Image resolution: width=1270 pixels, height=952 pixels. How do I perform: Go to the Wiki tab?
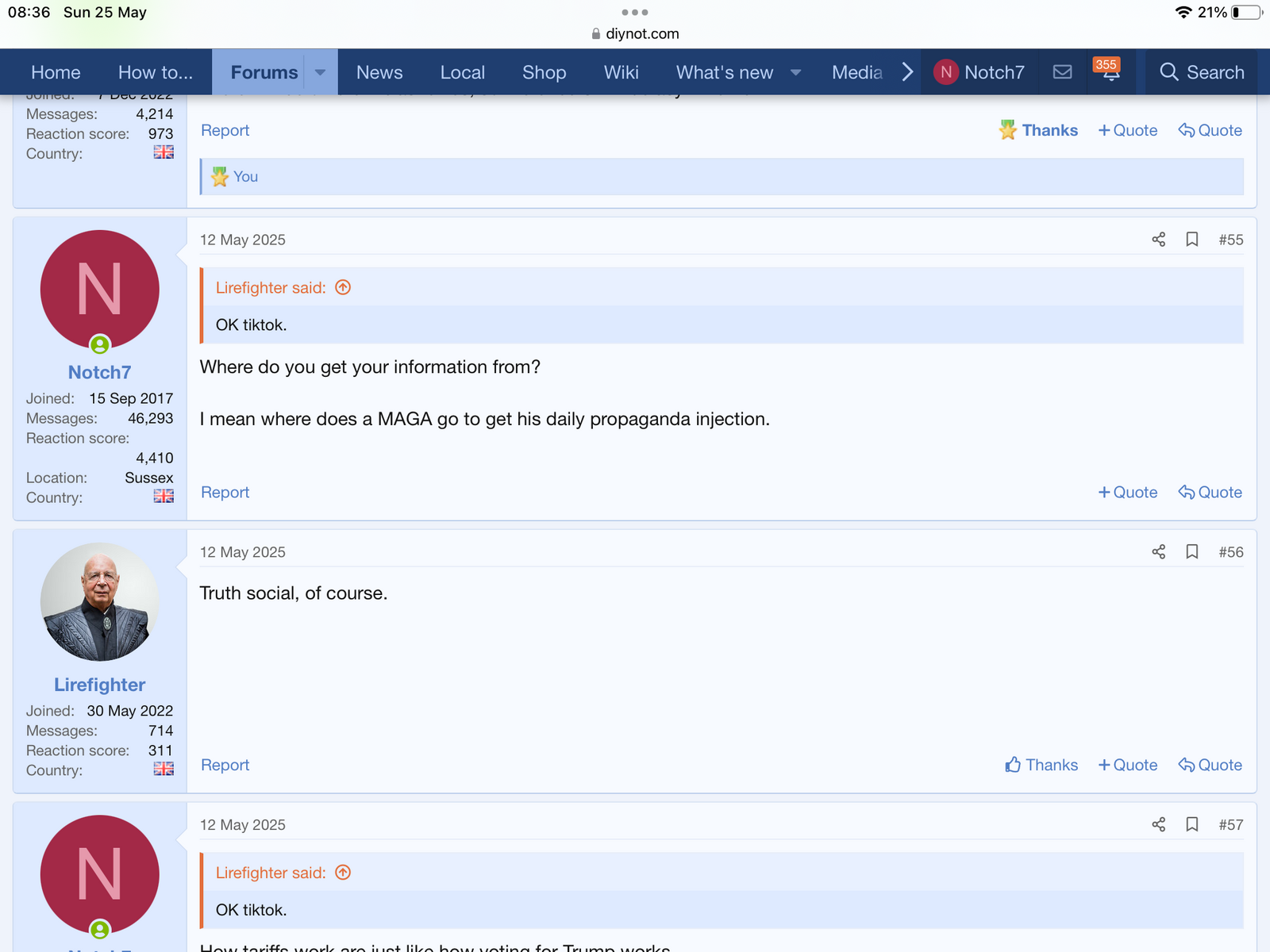click(x=621, y=72)
